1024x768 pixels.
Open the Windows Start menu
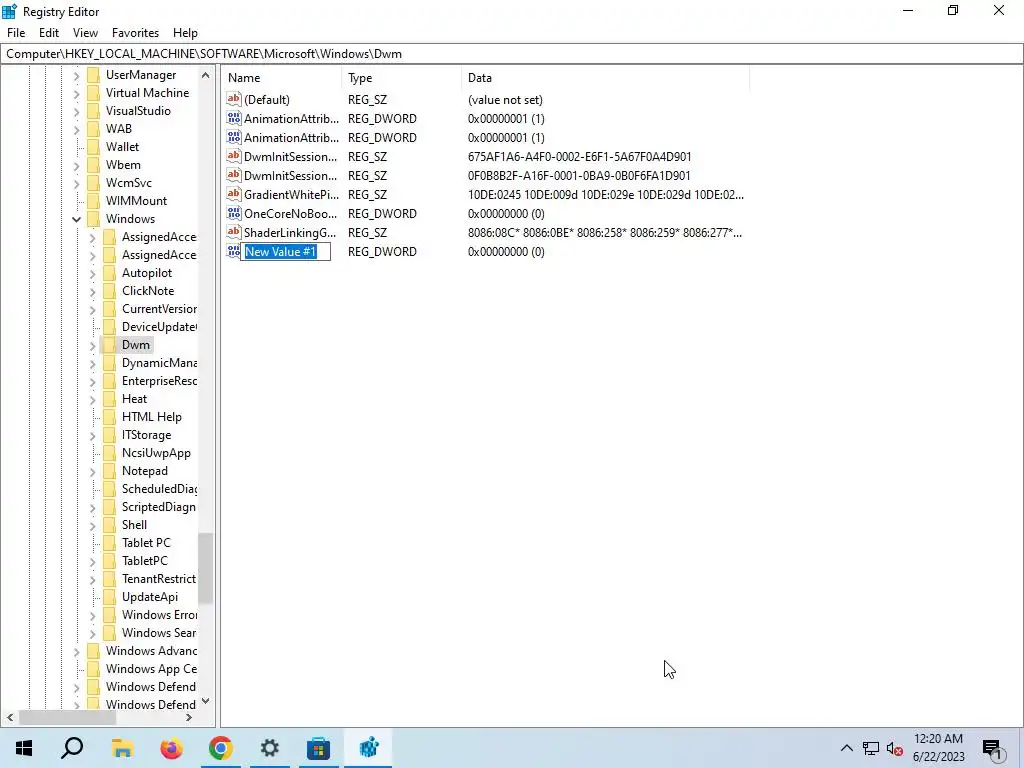click(x=24, y=748)
